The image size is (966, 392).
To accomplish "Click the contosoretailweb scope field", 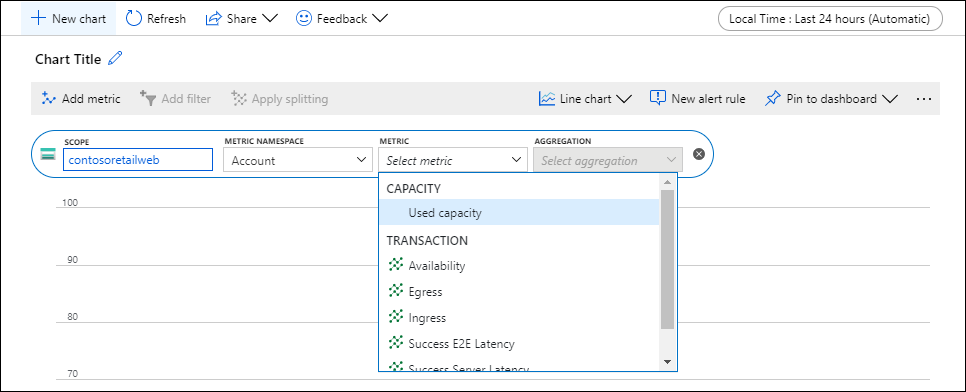I will pyautogui.click(x=138, y=160).
